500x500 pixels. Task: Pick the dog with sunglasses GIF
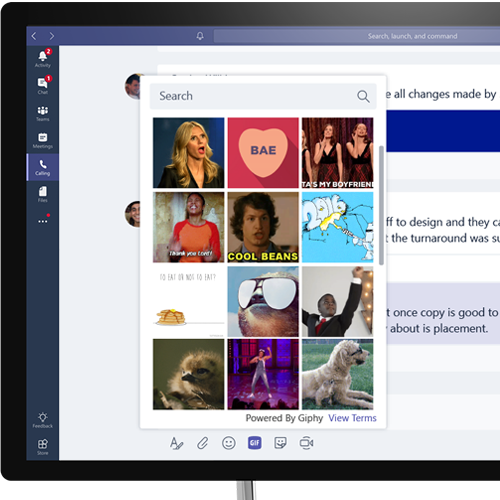pyautogui.click(x=338, y=374)
